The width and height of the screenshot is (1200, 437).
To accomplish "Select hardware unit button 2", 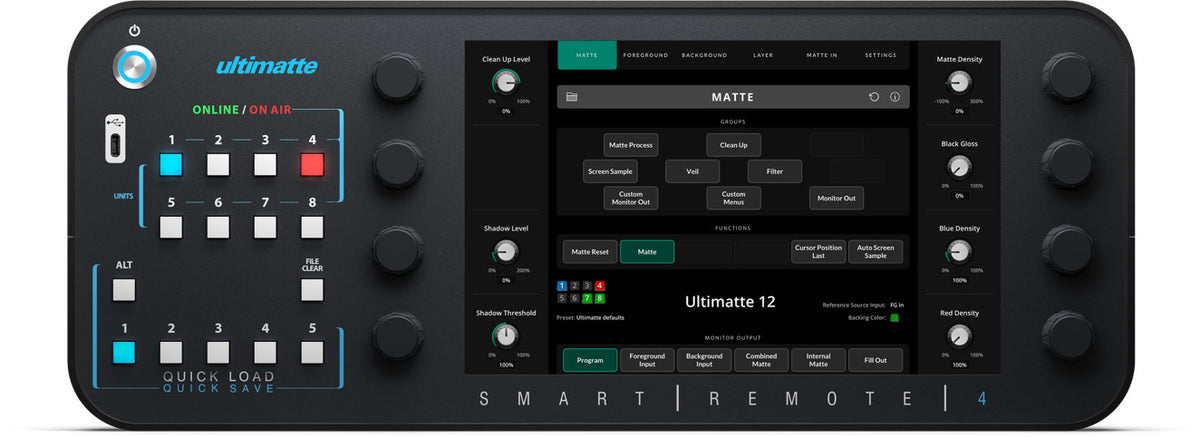I will pos(219,165).
